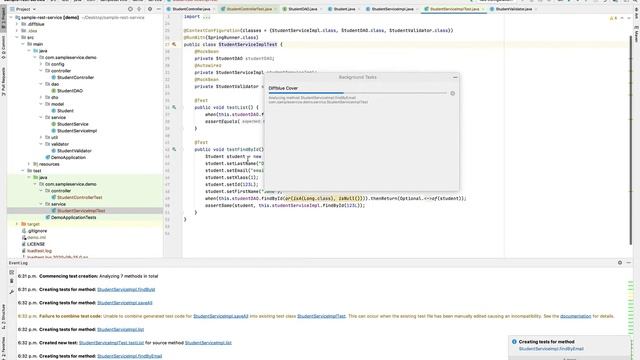Switch to StudentDAO.java tab
This screenshot has width=640, height=360.
(302, 9)
